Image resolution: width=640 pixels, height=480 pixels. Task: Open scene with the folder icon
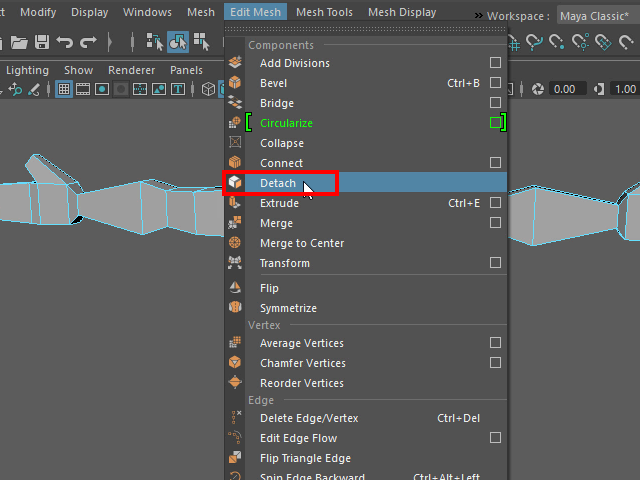tap(19, 42)
